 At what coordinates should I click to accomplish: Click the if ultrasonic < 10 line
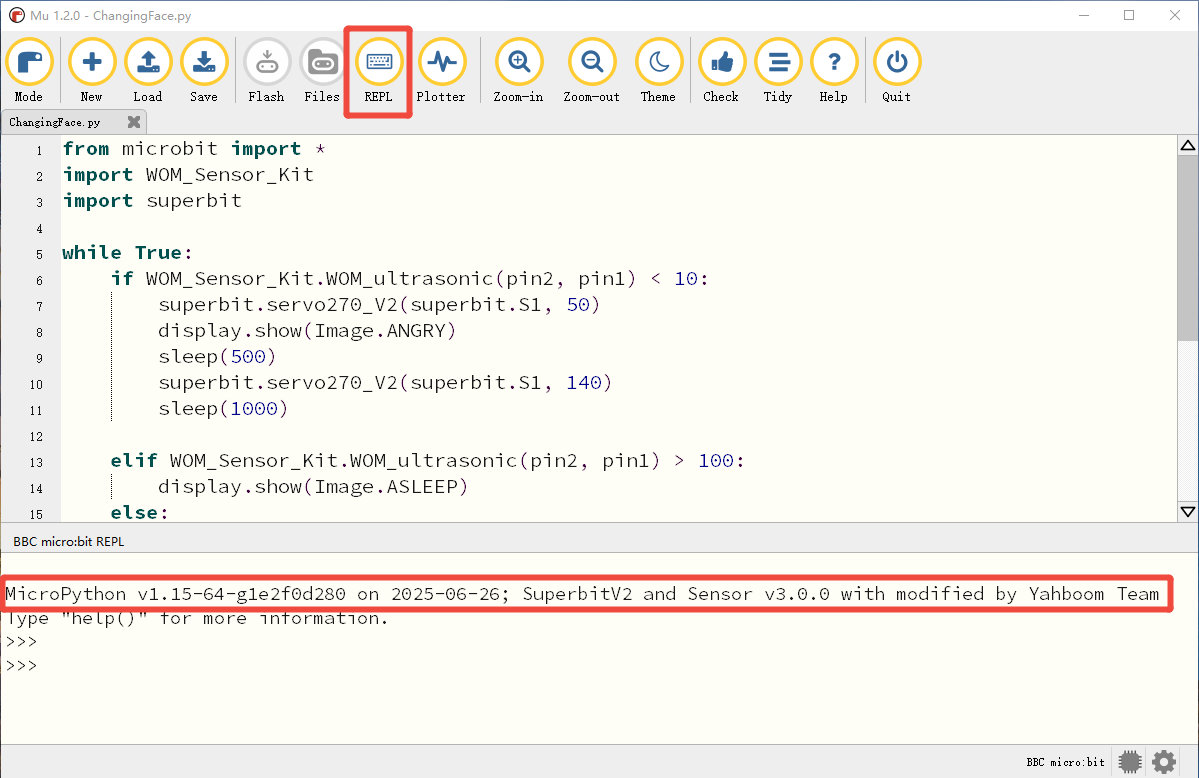point(410,278)
